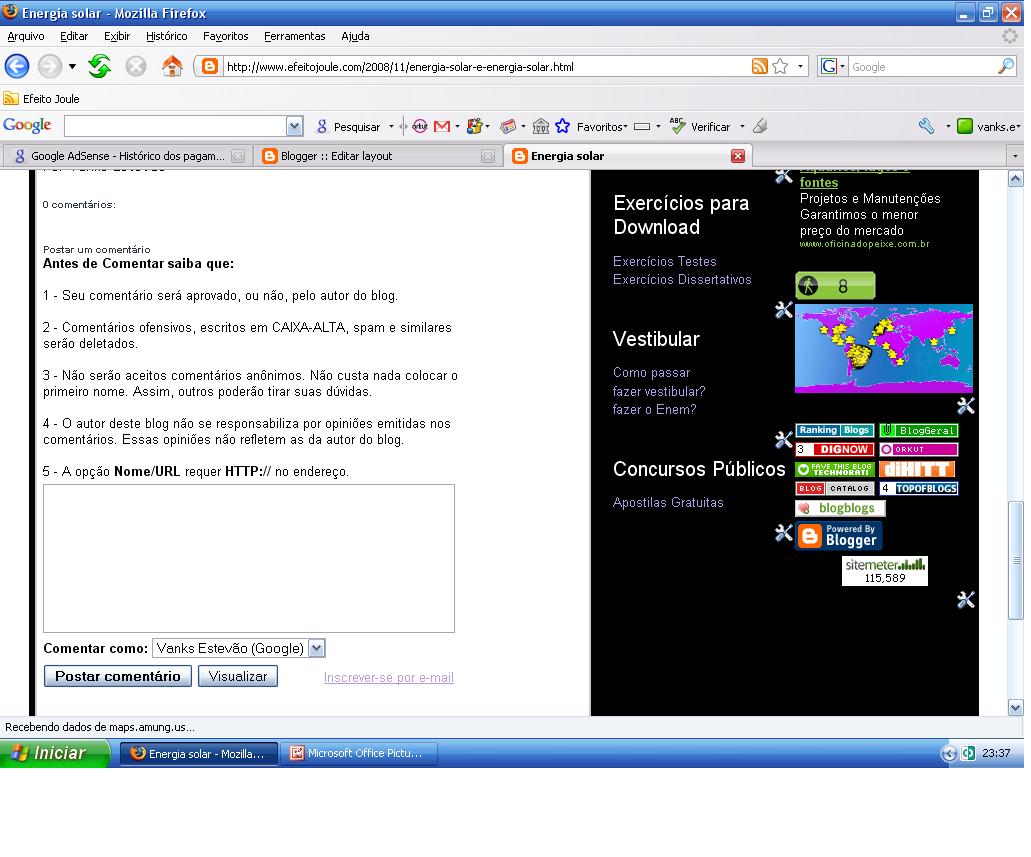Open Google toolbar wrench settings icon
The width and height of the screenshot is (1031, 857).
(926, 126)
